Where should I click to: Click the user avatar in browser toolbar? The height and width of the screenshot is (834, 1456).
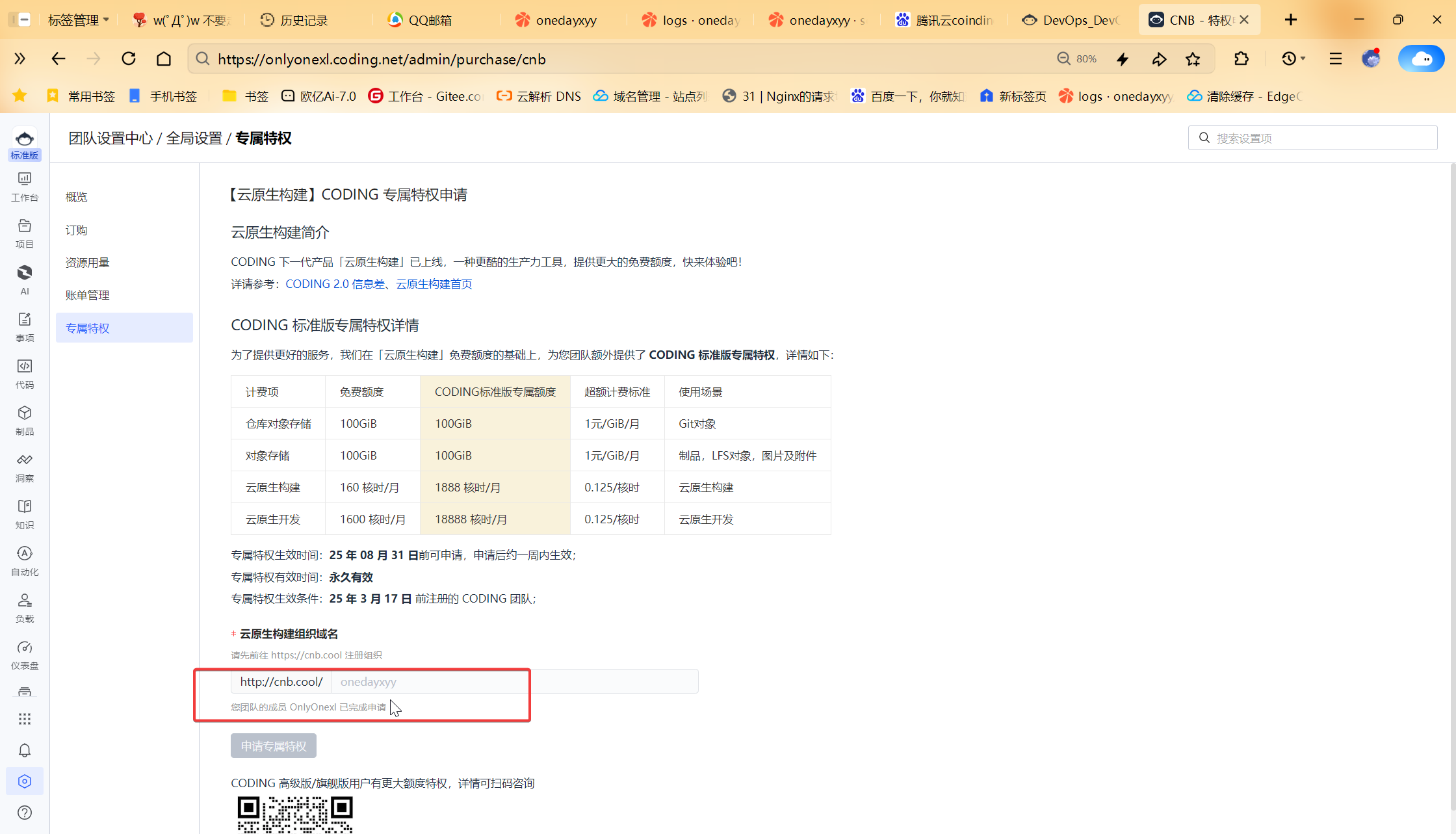(1371, 59)
